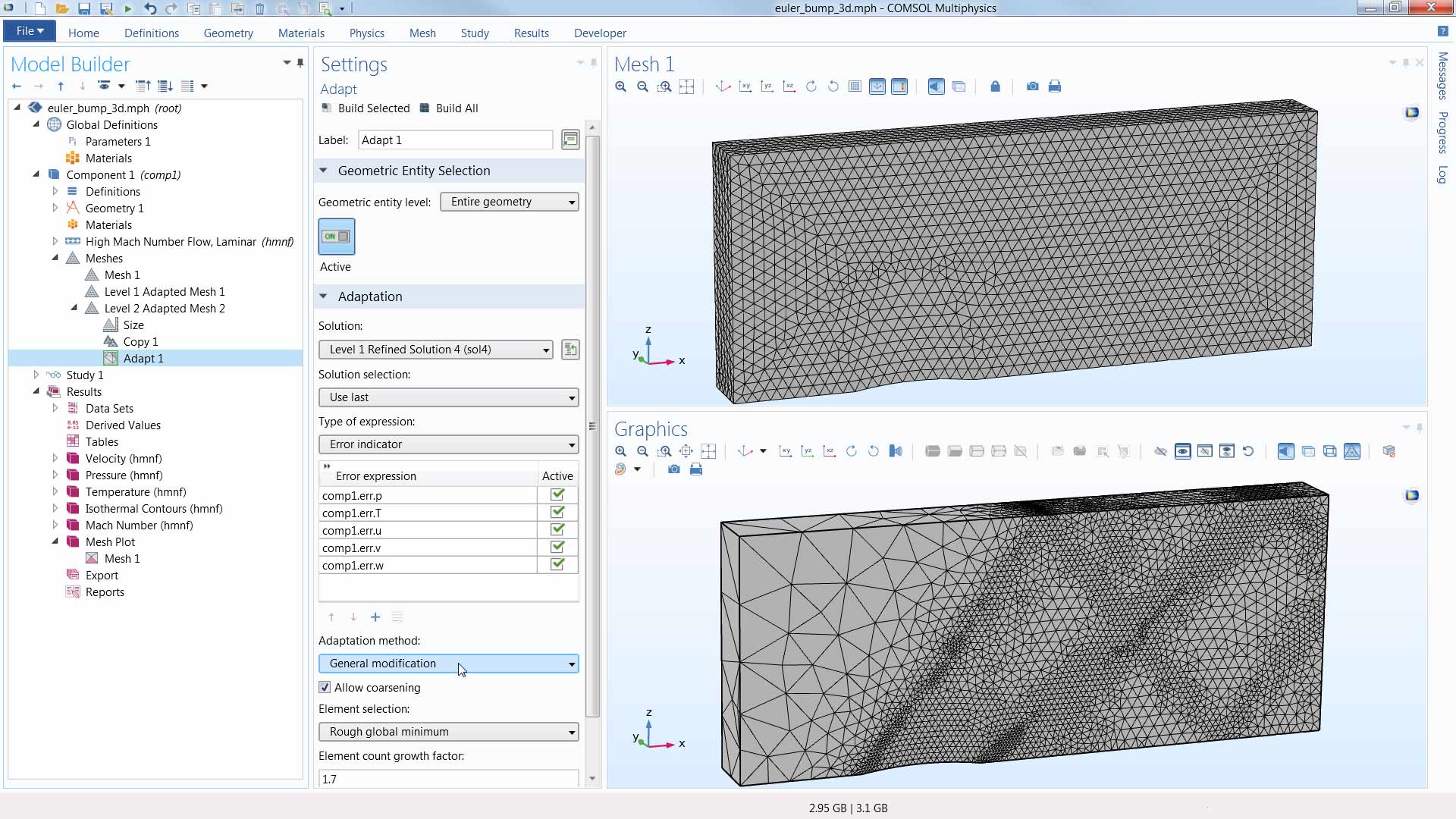Click the zoom extents icon in Graphics toolbar
This screenshot has height=819, width=1456.
[708, 451]
